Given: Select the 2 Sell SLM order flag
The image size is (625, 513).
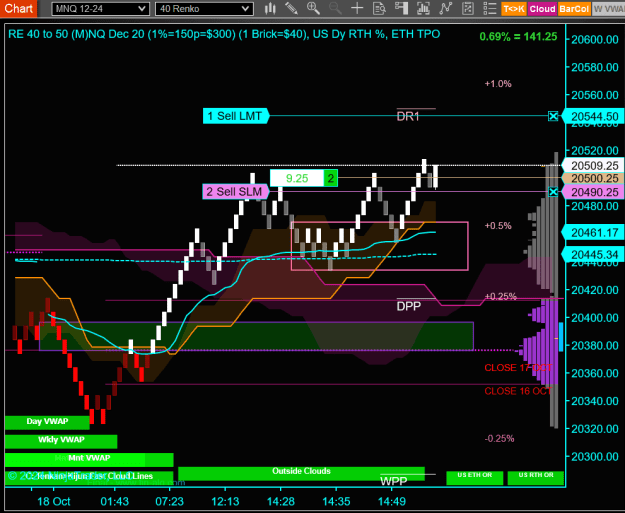Looking at the screenshot, I should click(x=236, y=192).
